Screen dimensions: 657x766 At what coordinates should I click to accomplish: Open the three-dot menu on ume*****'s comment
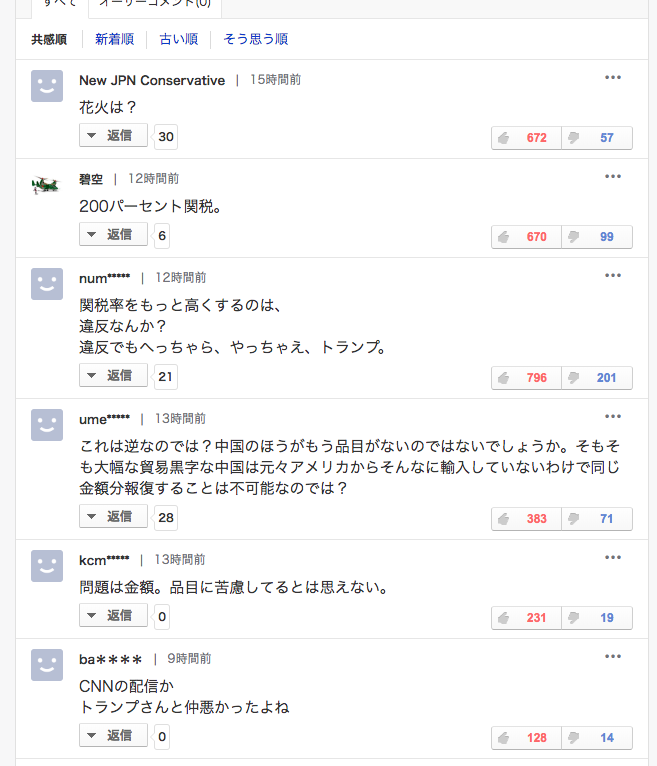[x=613, y=416]
